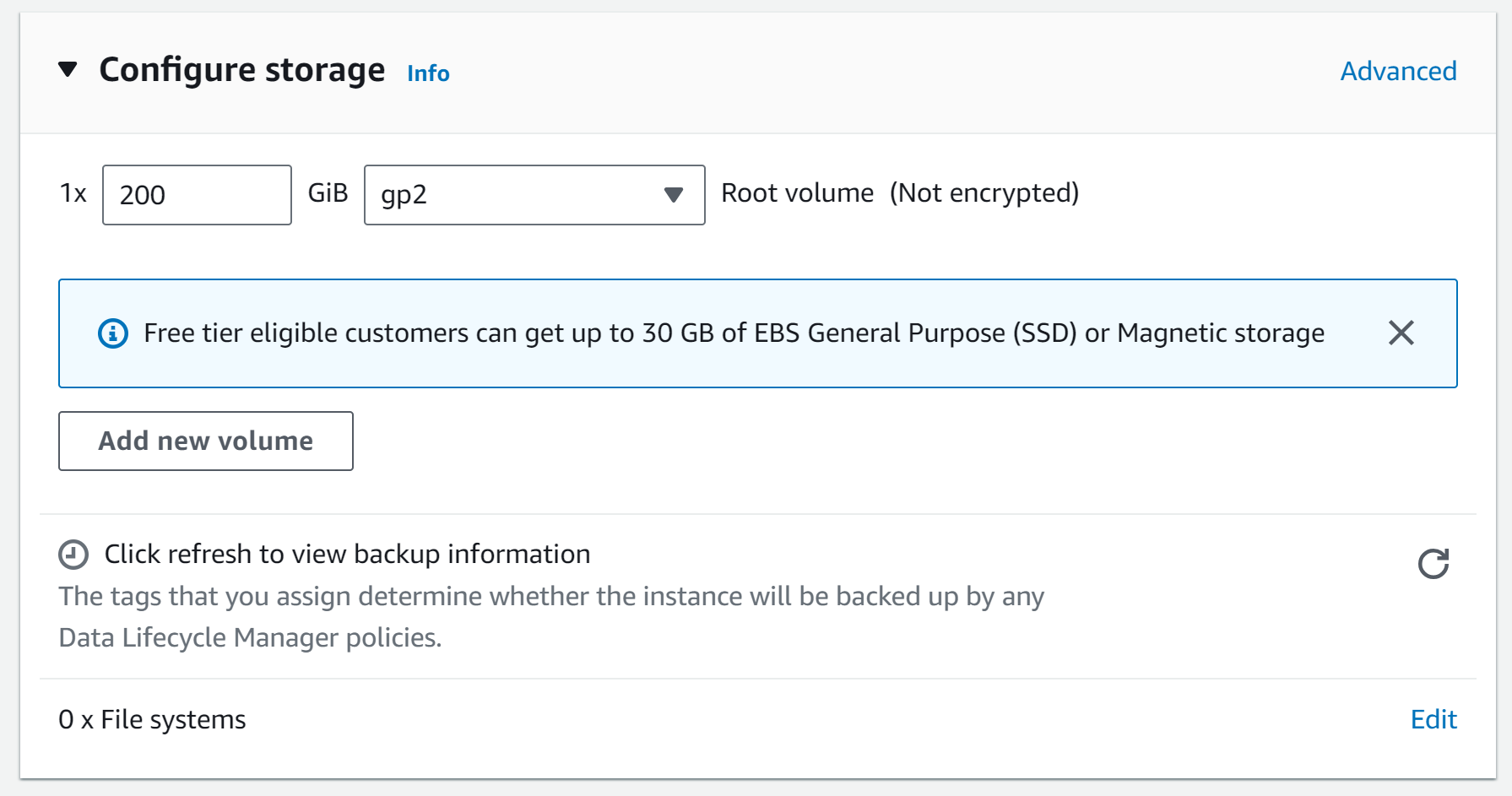1512x796 pixels.
Task: Click the Info link next to Configure storage
Action: pyautogui.click(x=427, y=73)
